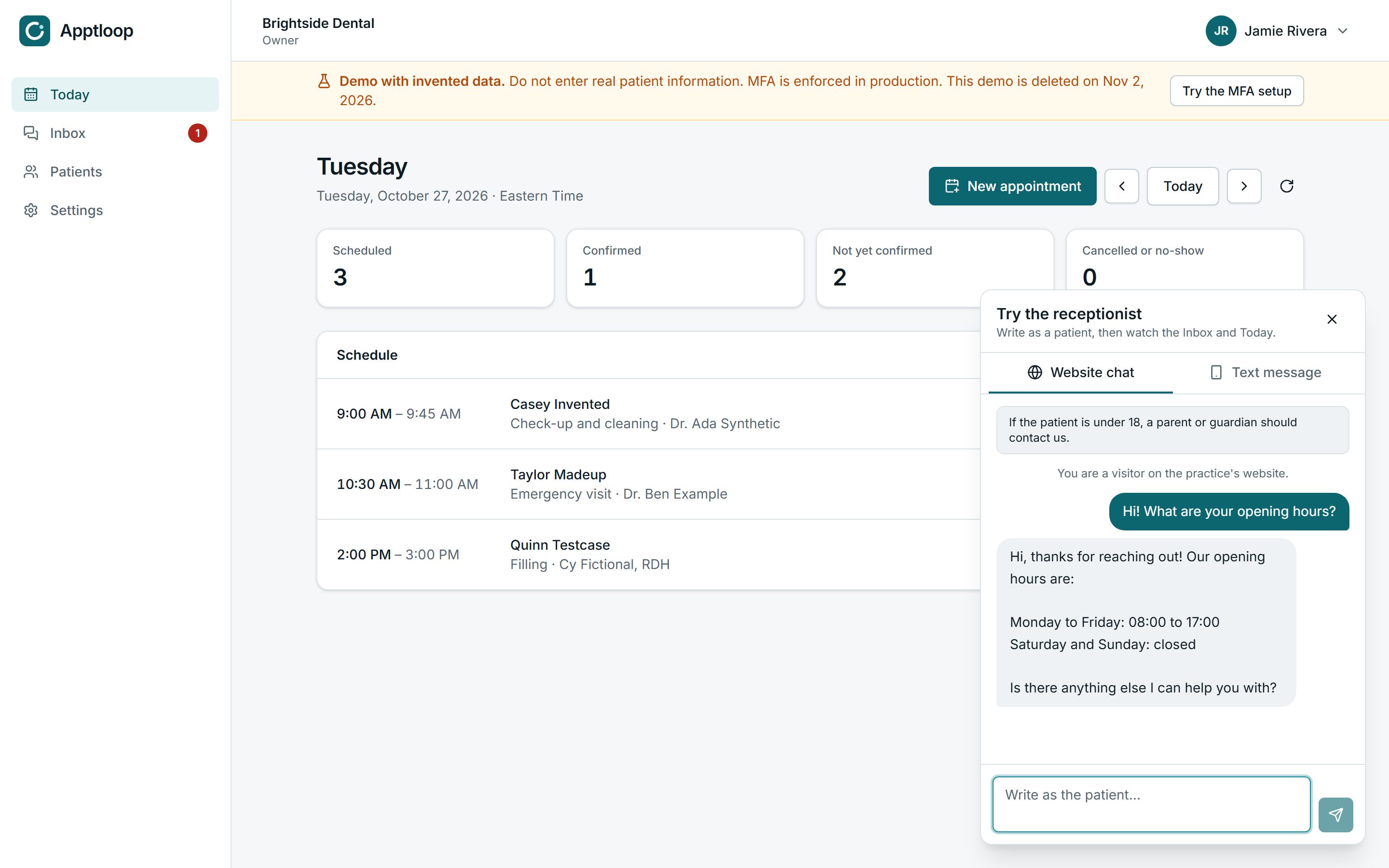Go to the next day arrow
1389x868 pixels.
1244,186
